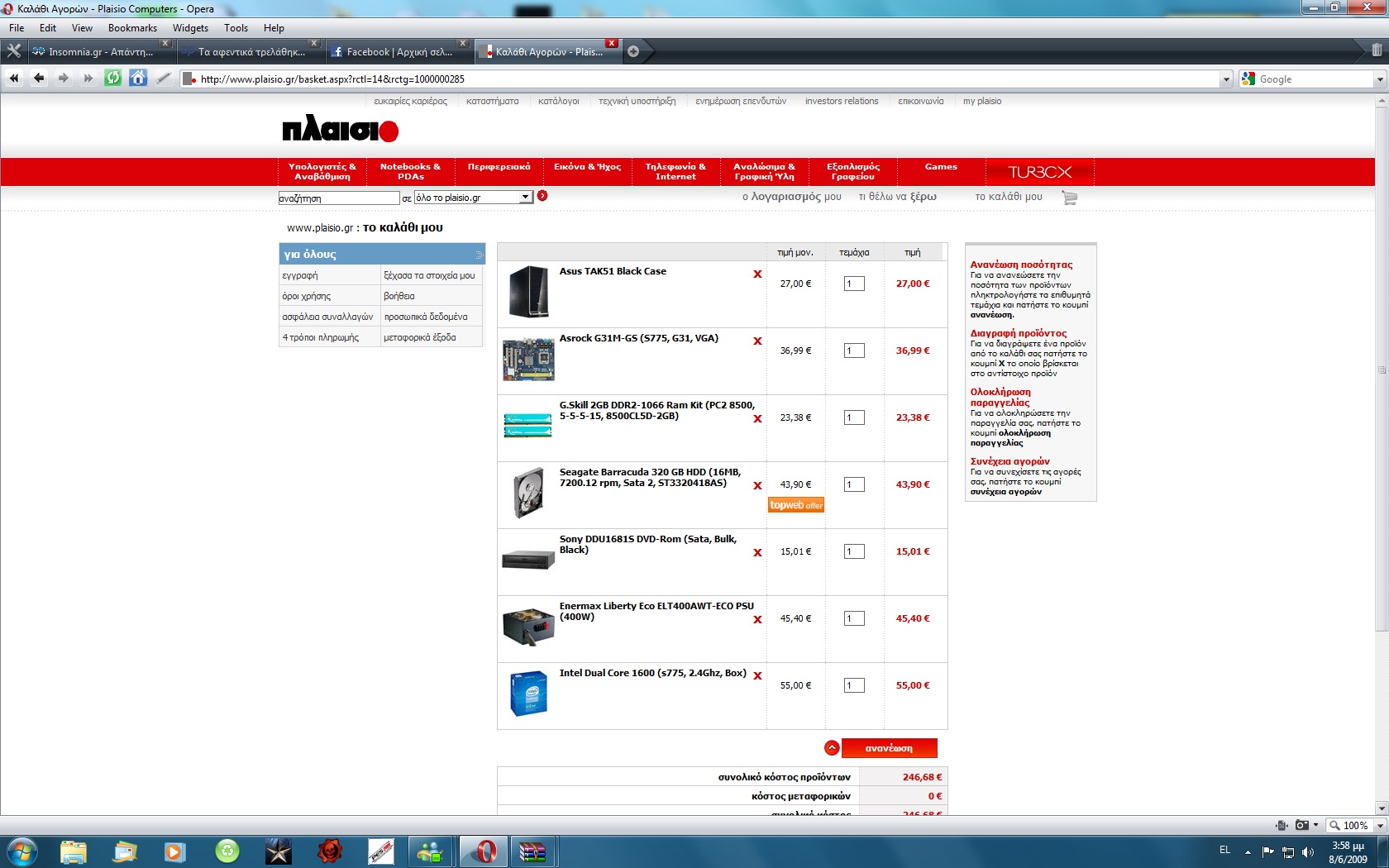The height and width of the screenshot is (868, 1389).
Task: Click the plaisio logo
Action: [x=341, y=129]
